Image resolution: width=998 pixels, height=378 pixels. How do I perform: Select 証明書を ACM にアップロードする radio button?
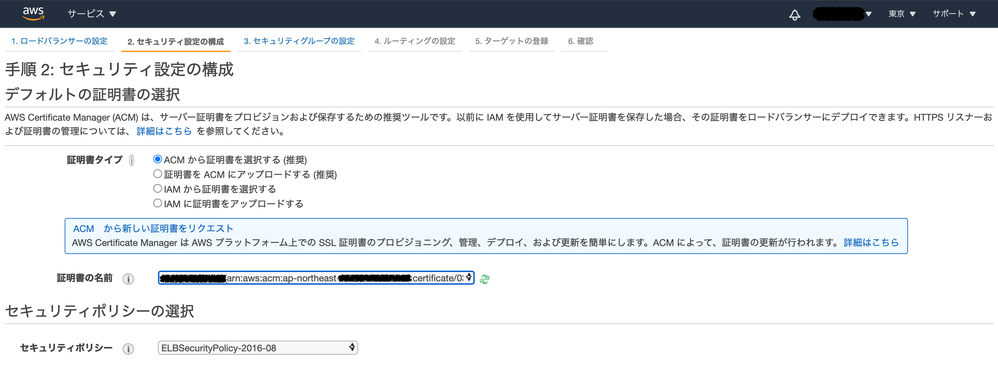pyautogui.click(x=157, y=174)
